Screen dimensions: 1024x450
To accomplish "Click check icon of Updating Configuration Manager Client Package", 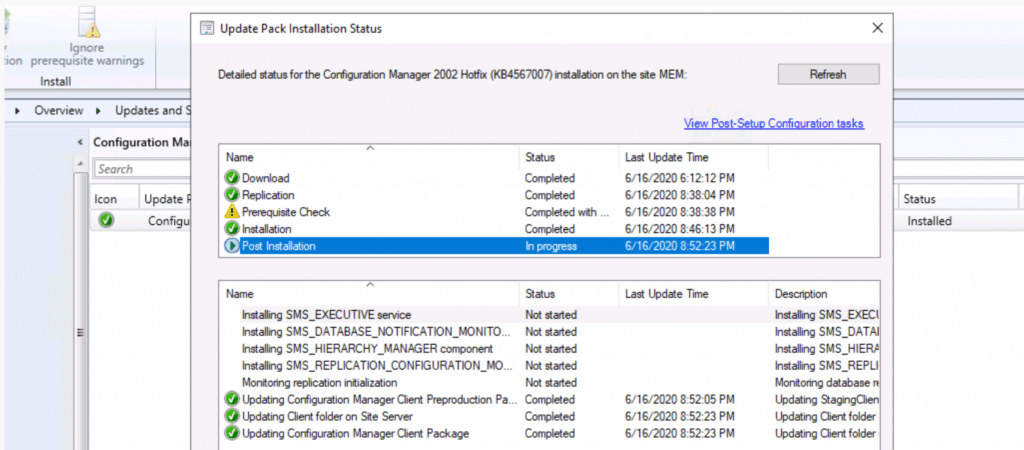I will tap(232, 433).
